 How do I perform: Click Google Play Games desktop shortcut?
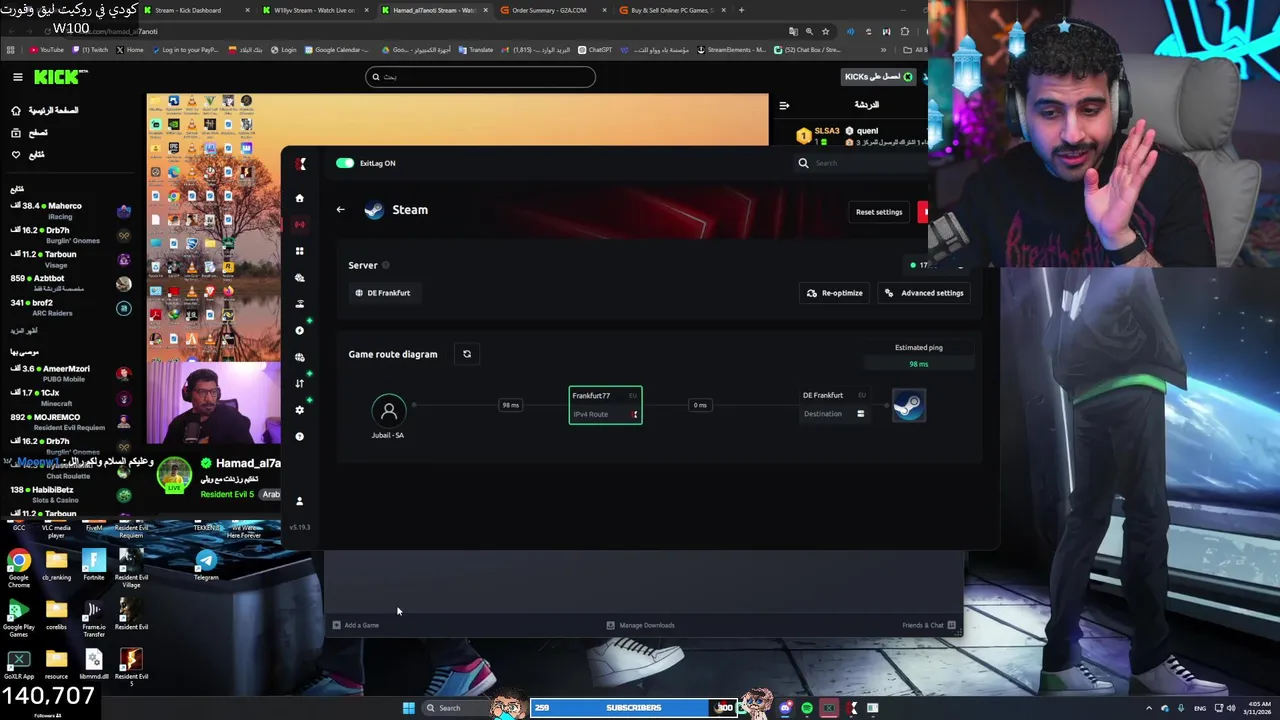point(18,618)
